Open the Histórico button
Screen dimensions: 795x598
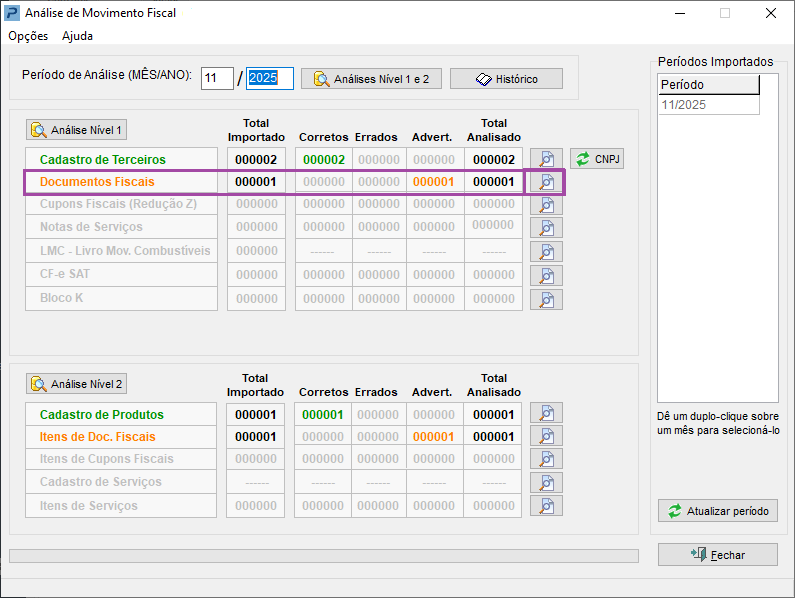506,79
